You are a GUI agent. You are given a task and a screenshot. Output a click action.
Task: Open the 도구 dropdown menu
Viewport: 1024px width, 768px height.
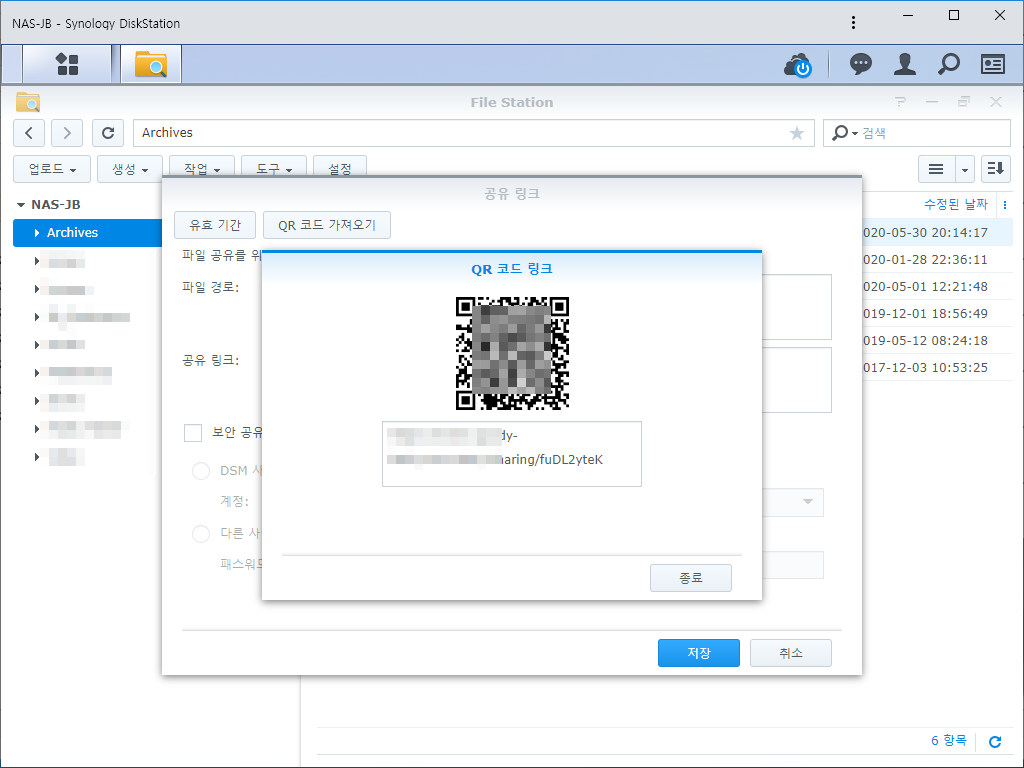[273, 168]
